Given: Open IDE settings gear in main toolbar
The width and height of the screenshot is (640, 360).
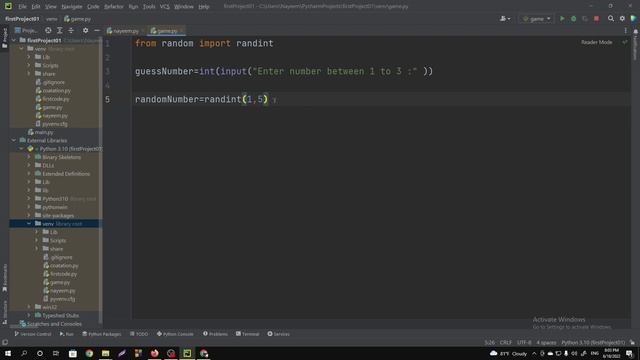Looking at the screenshot, I should (622, 19).
